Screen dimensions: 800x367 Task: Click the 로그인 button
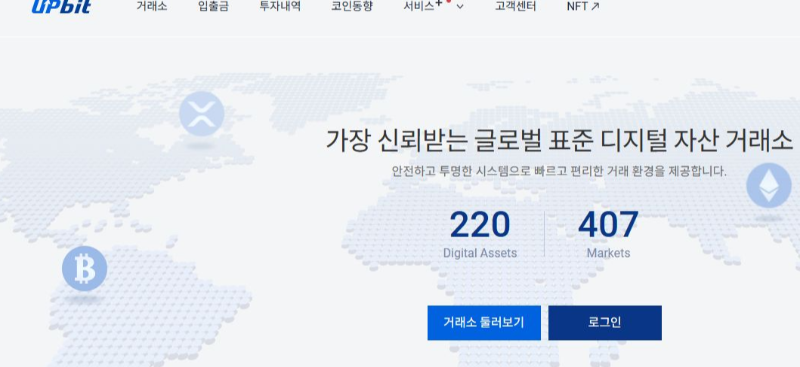[x=605, y=323]
